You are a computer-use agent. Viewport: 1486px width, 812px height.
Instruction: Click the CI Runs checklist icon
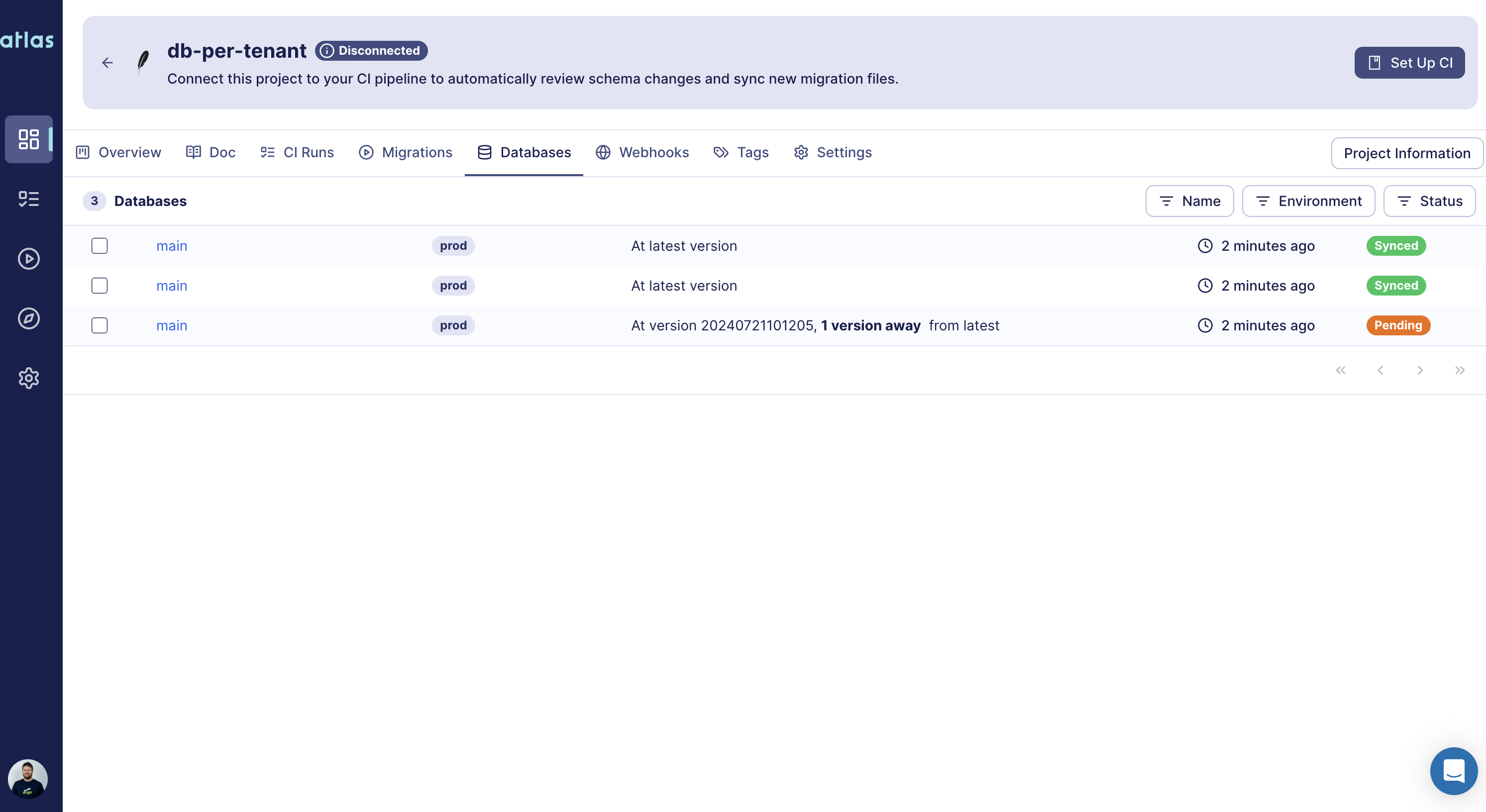267,152
